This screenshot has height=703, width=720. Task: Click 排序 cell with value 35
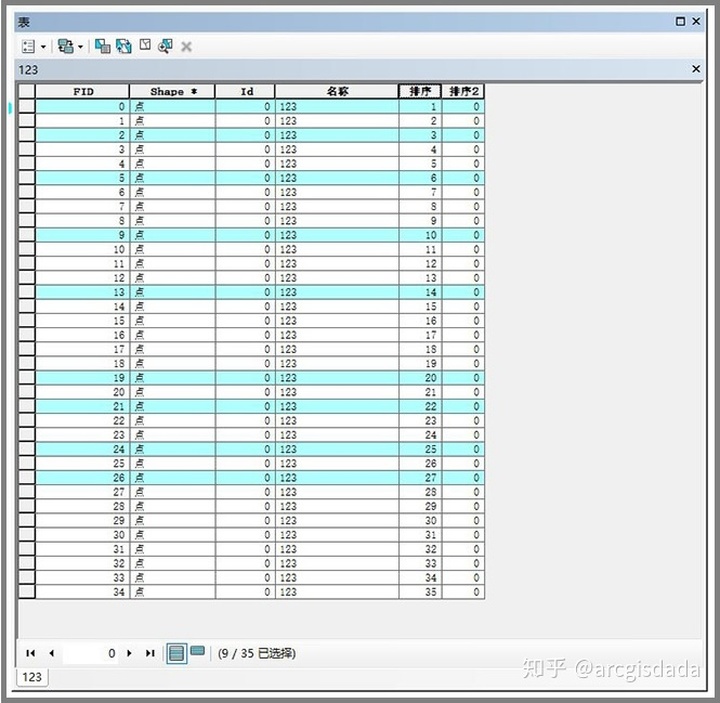[420, 591]
